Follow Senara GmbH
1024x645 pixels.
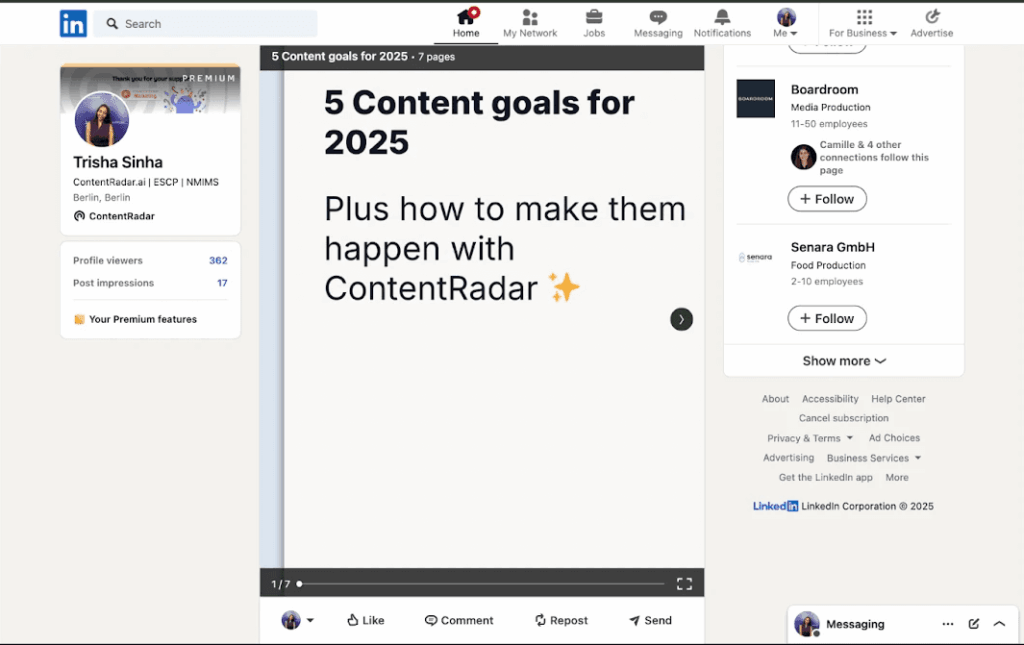826,318
